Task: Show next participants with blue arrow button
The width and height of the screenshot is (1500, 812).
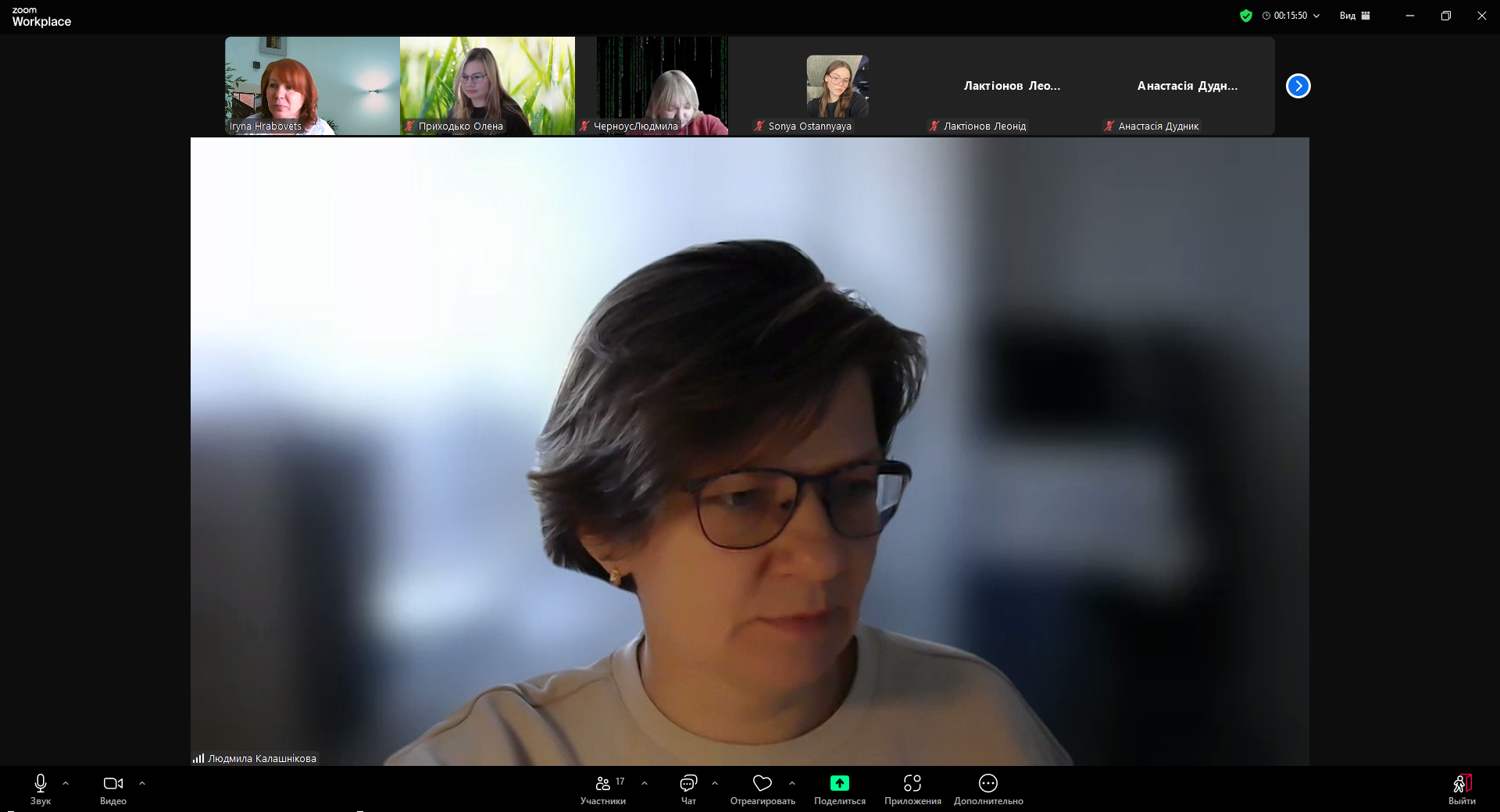Action: [1298, 86]
